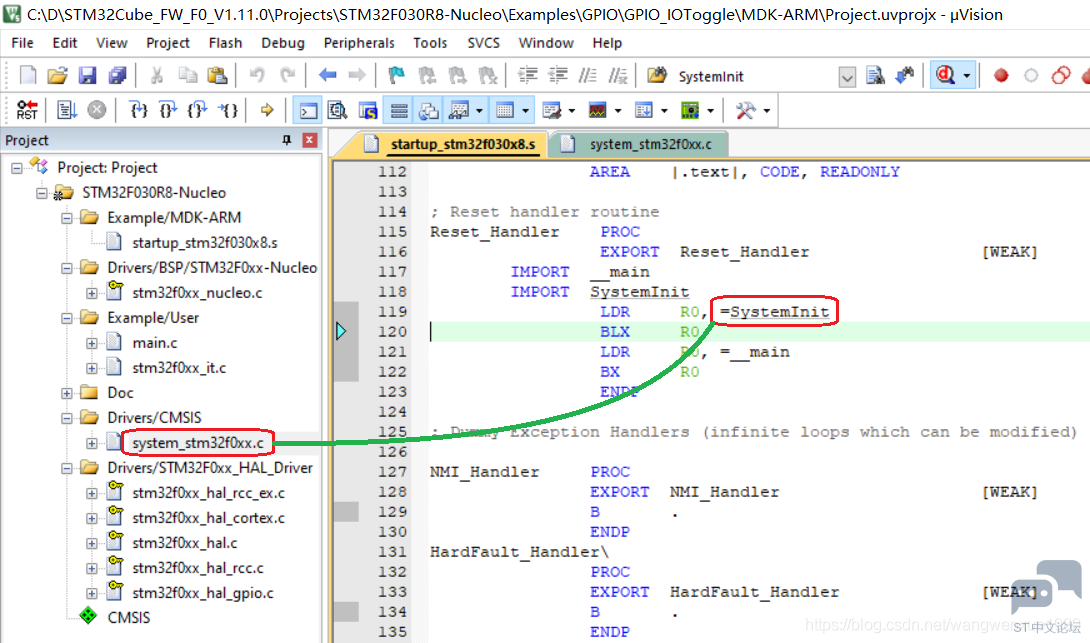The height and width of the screenshot is (643, 1090).
Task: Click the Paste clipboard icon
Action: tap(218, 75)
